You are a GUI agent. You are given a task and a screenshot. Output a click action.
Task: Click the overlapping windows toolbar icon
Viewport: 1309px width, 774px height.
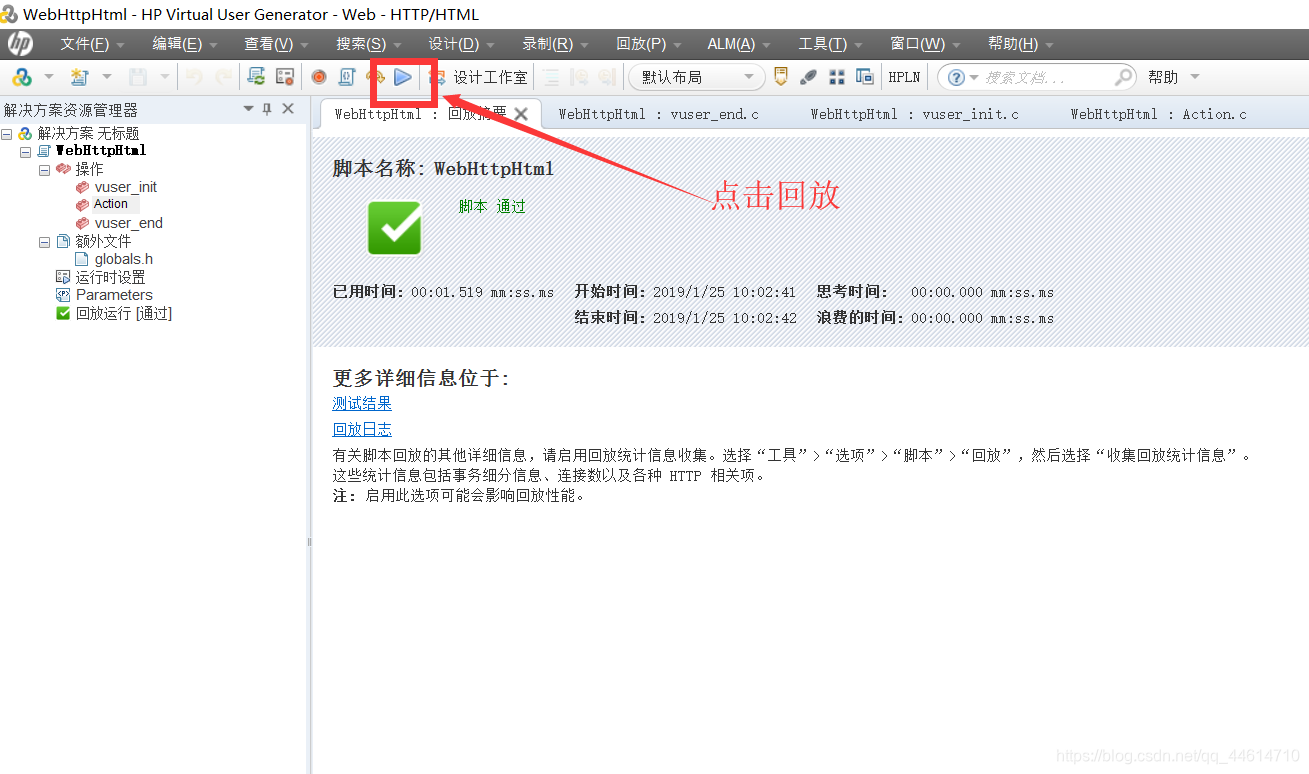tap(865, 77)
